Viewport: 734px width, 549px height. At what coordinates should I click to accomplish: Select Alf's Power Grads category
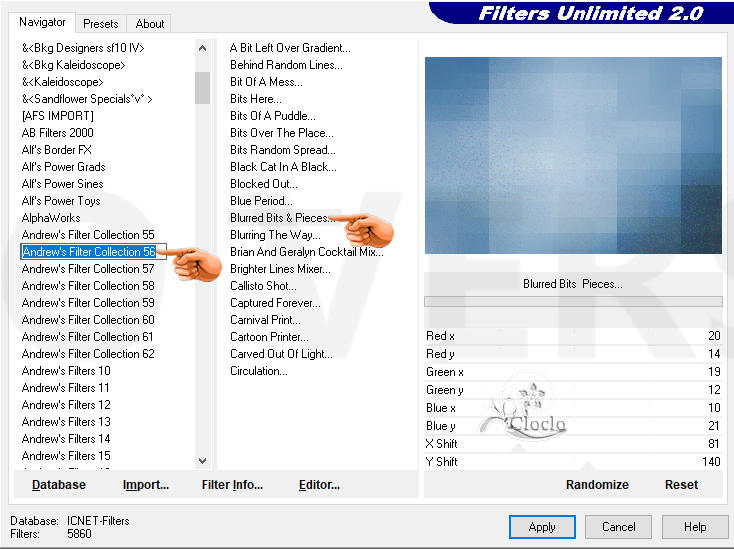tap(64, 167)
